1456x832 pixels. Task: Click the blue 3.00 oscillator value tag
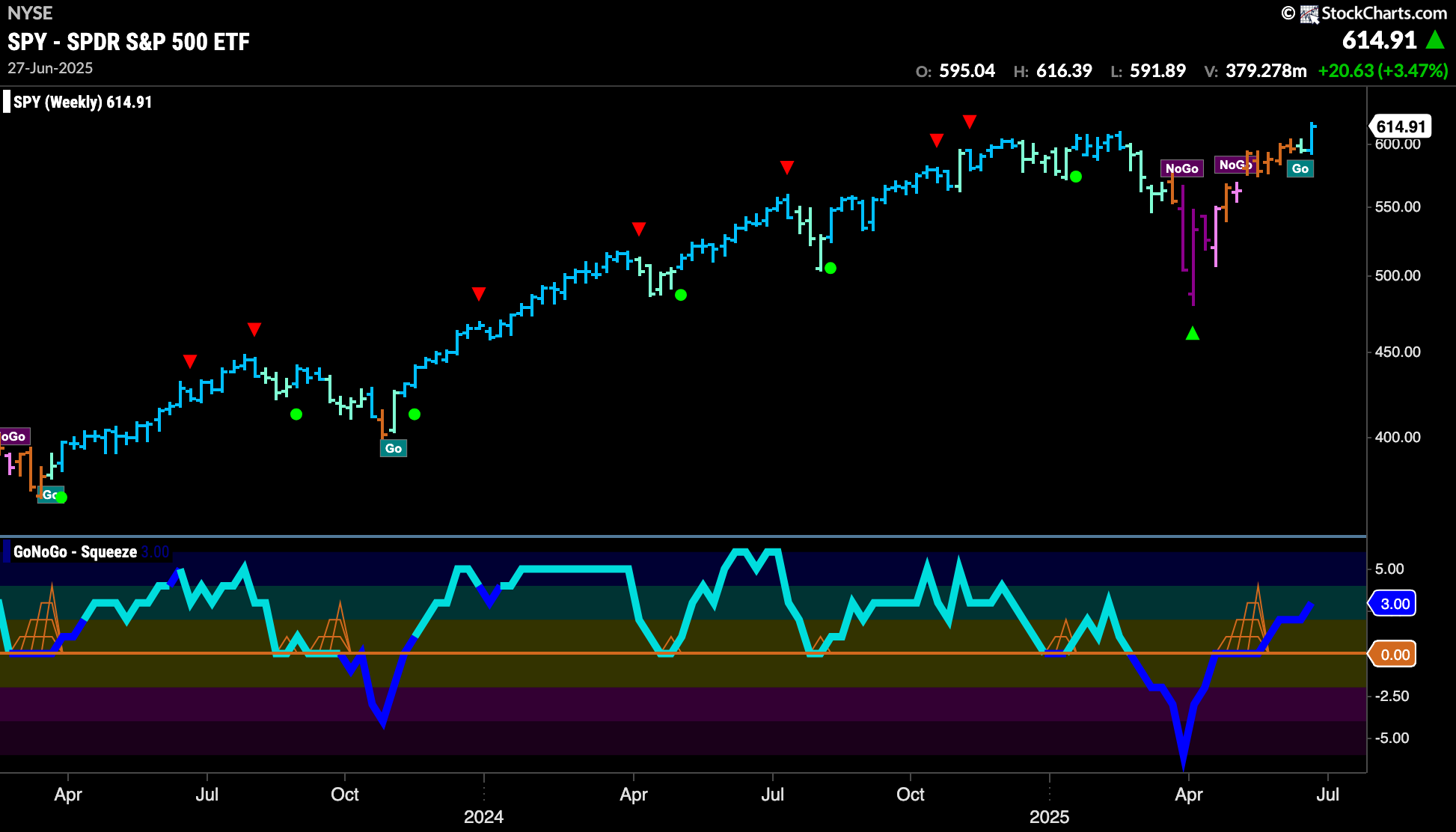click(1393, 604)
